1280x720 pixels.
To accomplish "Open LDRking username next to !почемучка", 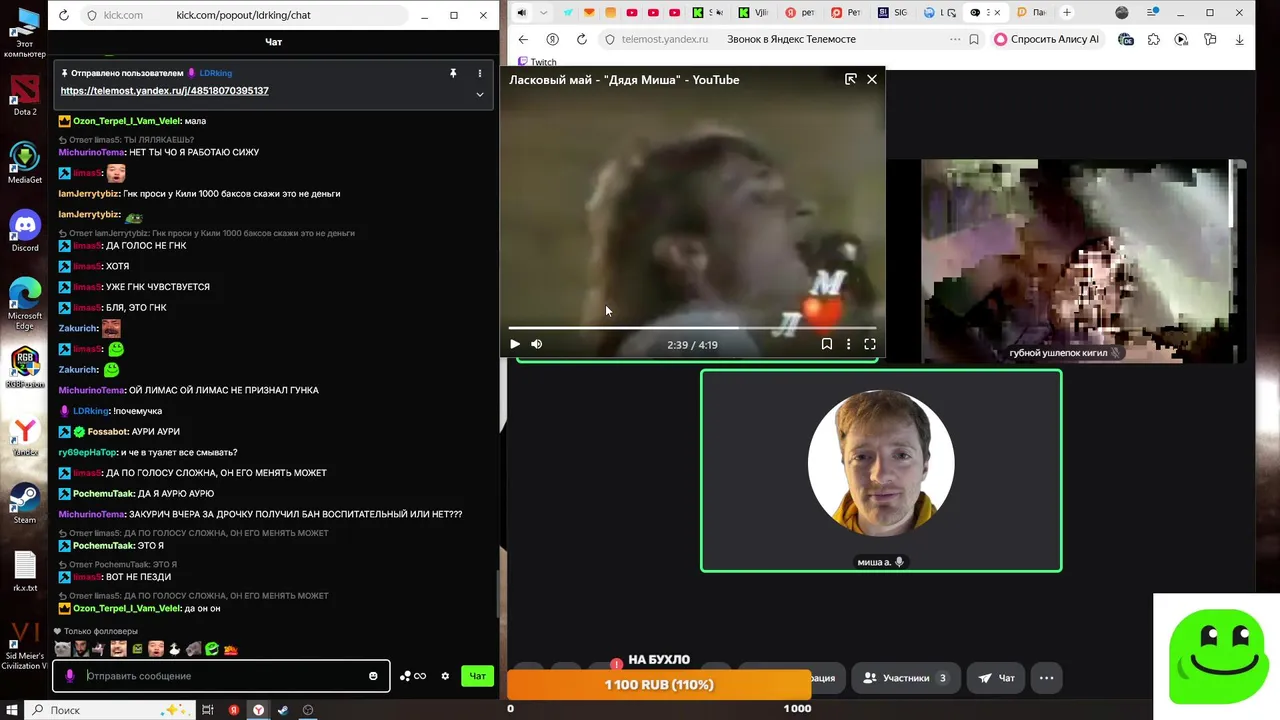I will point(91,411).
